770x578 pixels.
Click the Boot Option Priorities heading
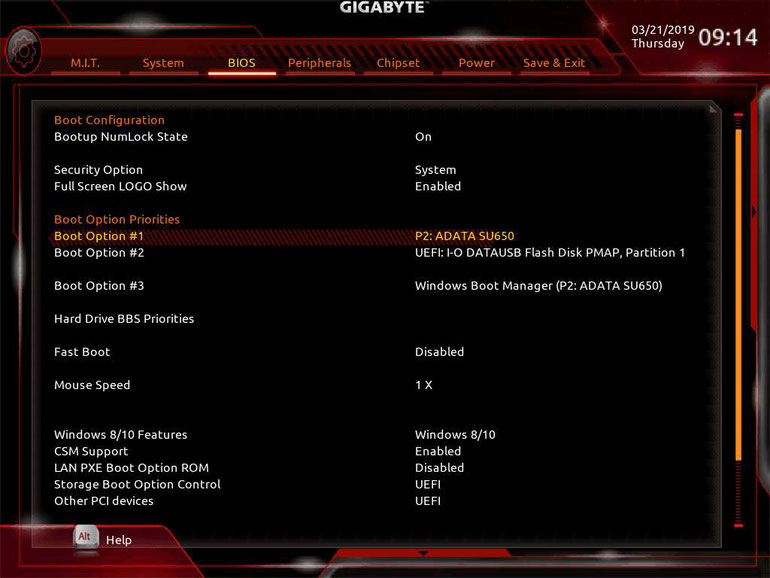(117, 219)
